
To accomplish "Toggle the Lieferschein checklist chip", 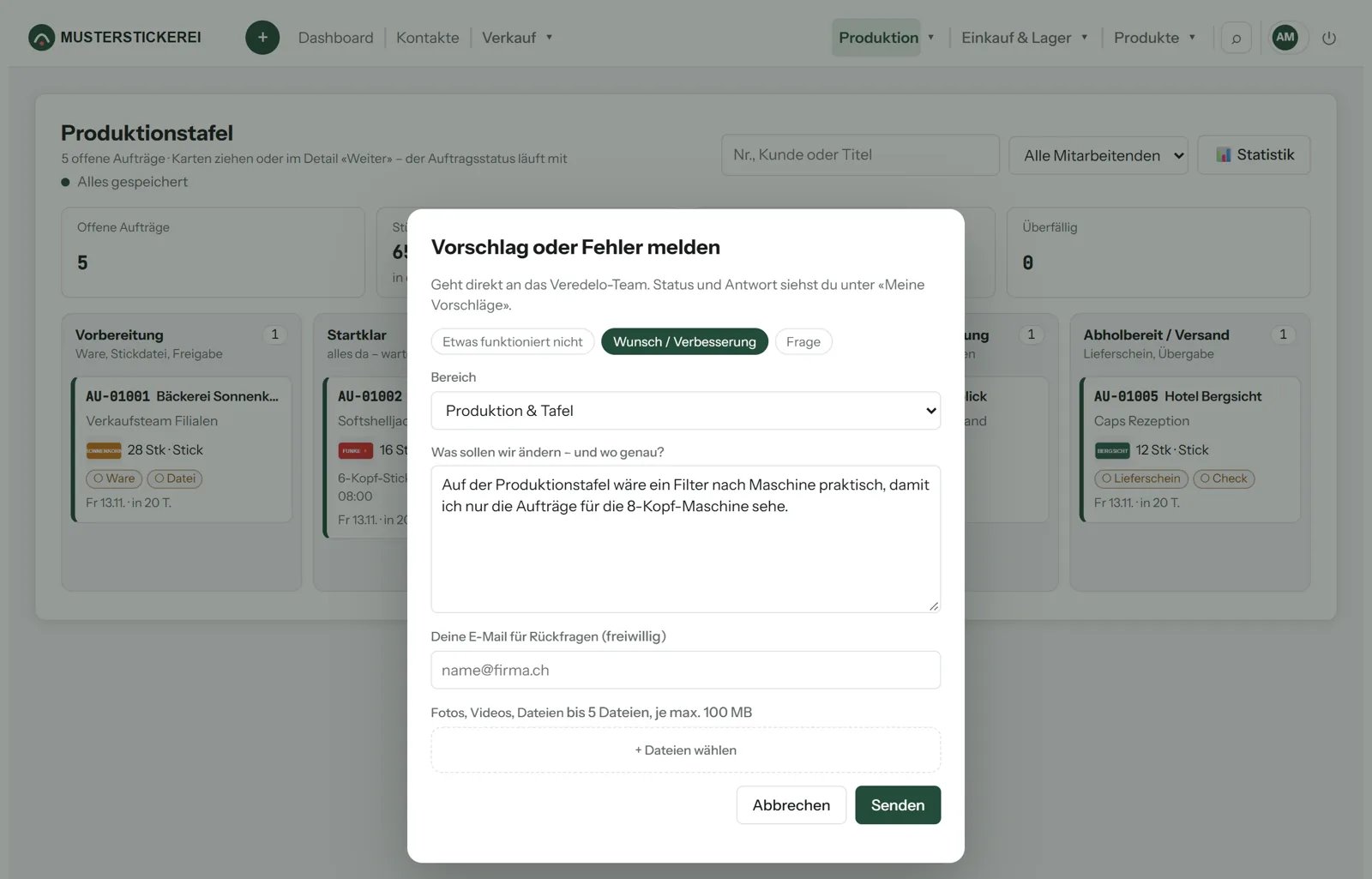I will [1141, 479].
